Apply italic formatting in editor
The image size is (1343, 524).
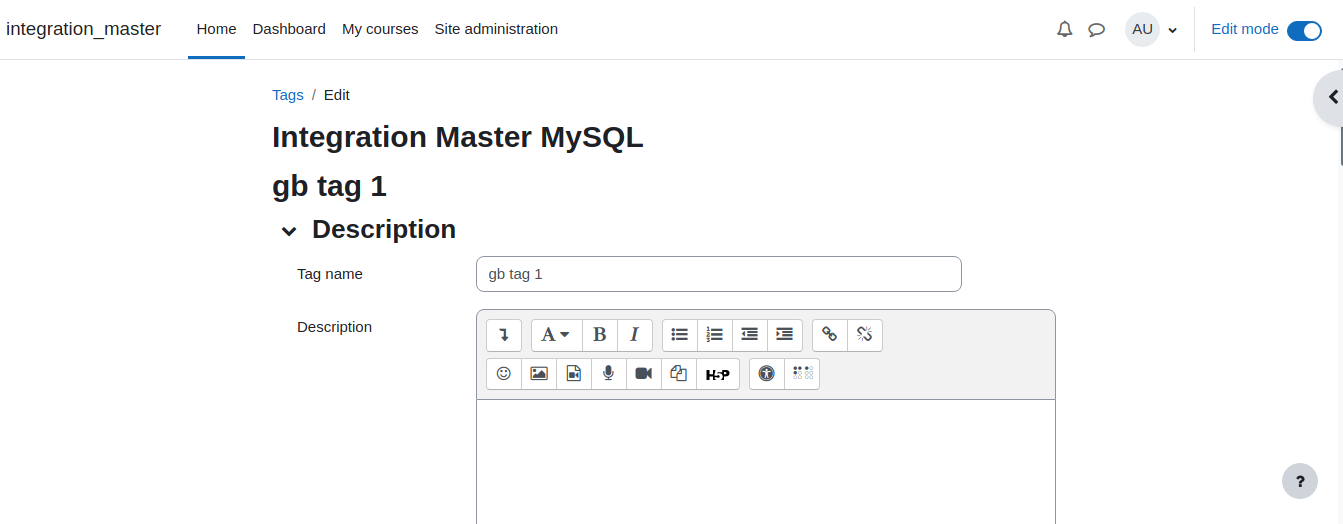pyautogui.click(x=635, y=335)
